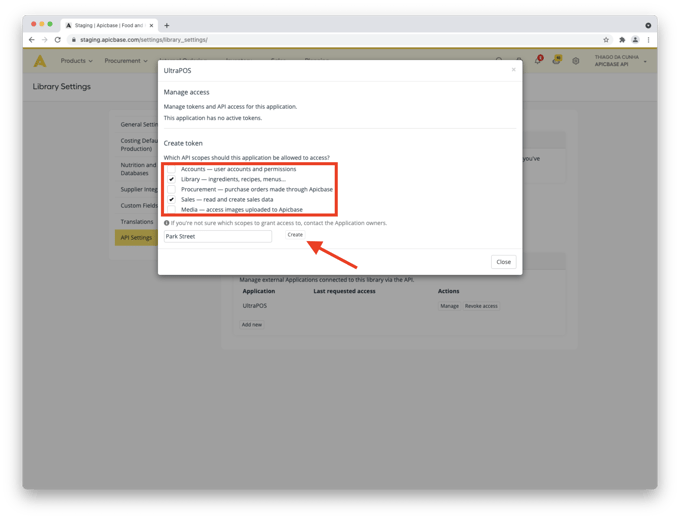Open Costing Defaults in the sidebar
The height and width of the screenshot is (519, 680).
(x=139, y=144)
